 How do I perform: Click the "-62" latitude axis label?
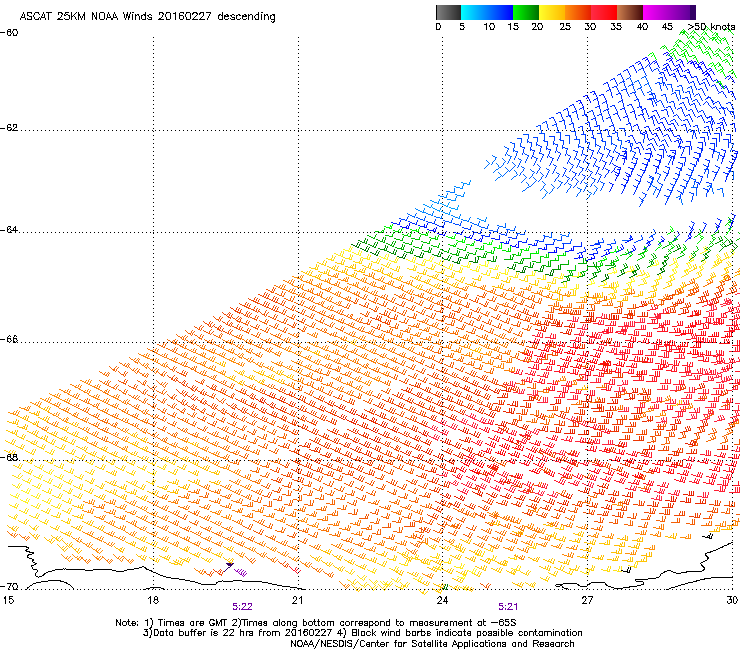click(x=9, y=128)
